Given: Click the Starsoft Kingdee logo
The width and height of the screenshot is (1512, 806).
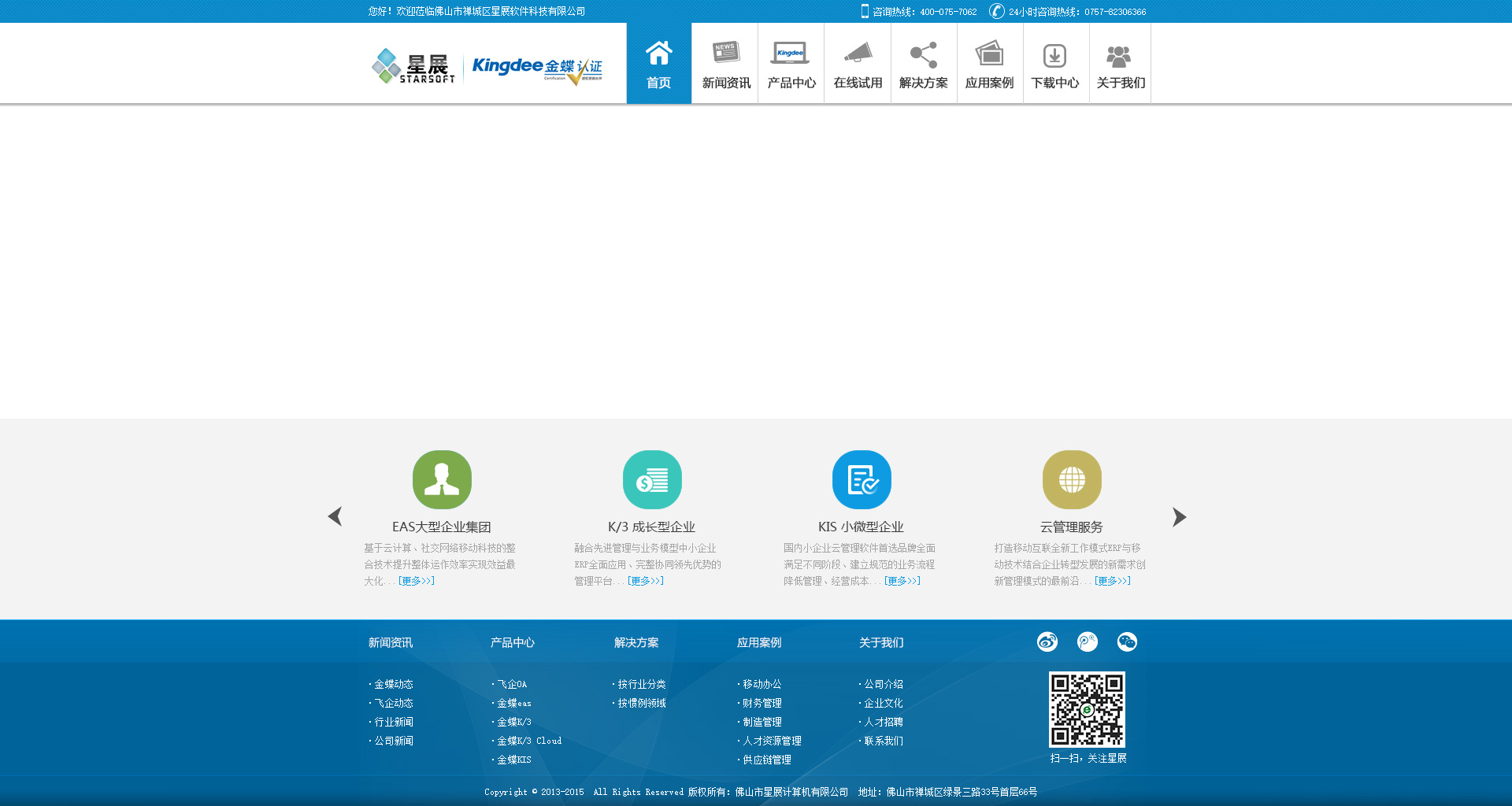Looking at the screenshot, I should click(x=487, y=66).
